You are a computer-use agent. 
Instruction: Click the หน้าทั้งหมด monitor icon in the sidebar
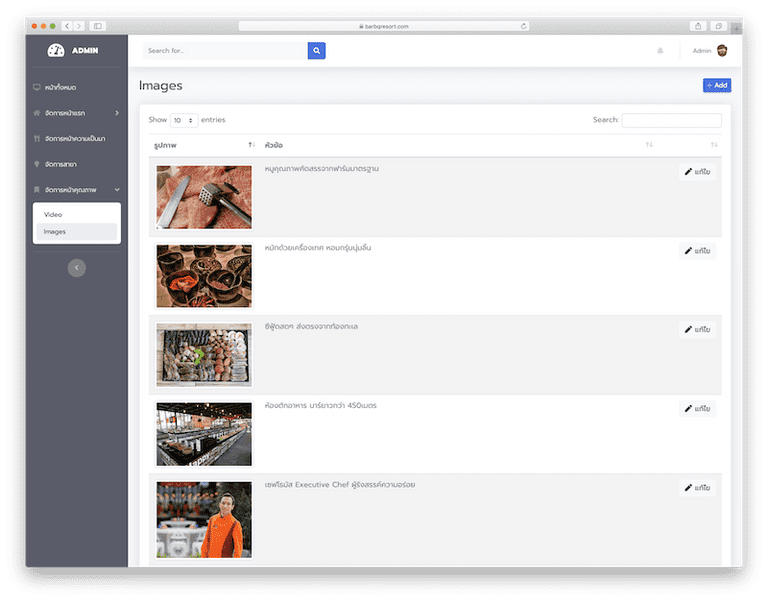[37, 87]
